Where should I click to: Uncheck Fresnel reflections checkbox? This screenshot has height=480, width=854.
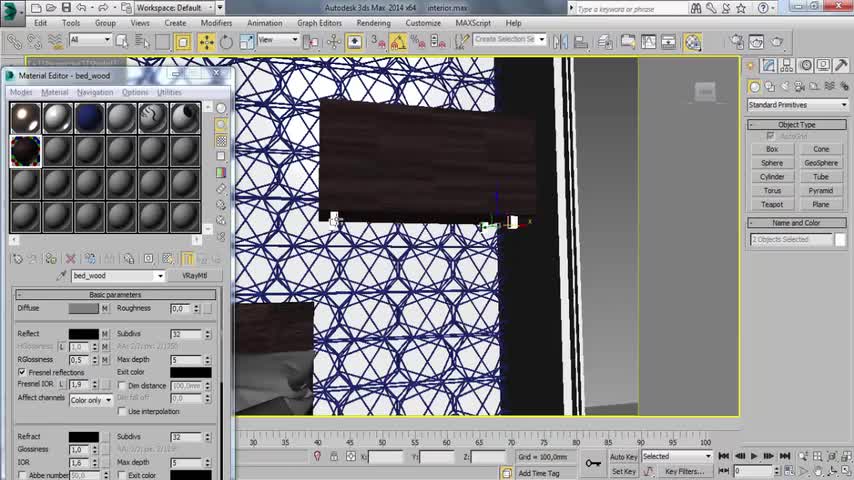coord(22,373)
